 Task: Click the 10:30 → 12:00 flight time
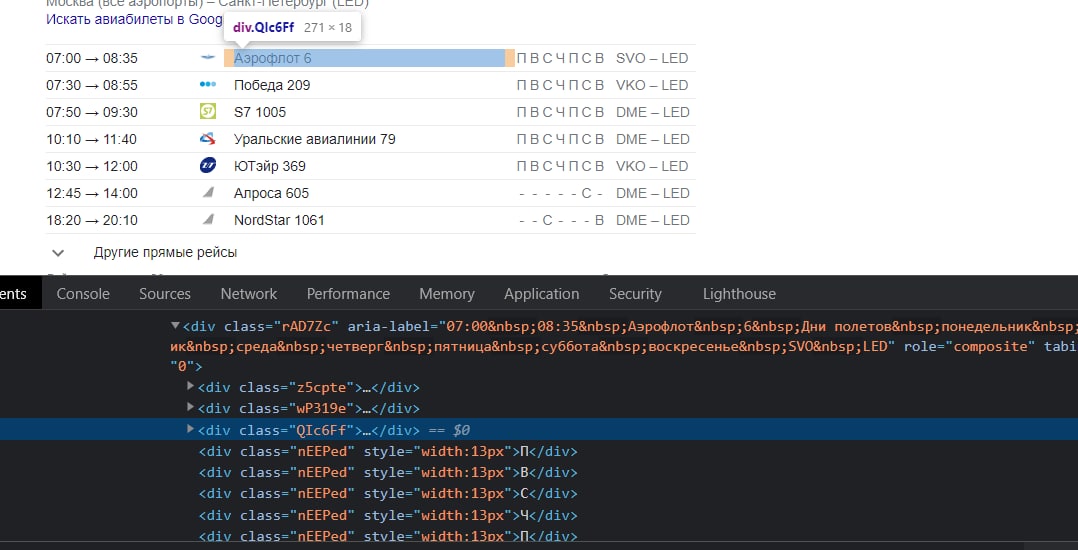tap(92, 166)
